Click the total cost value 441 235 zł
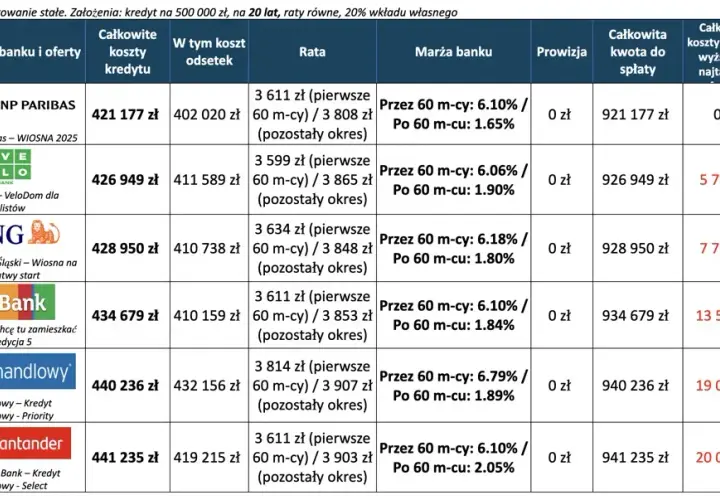 (125, 457)
